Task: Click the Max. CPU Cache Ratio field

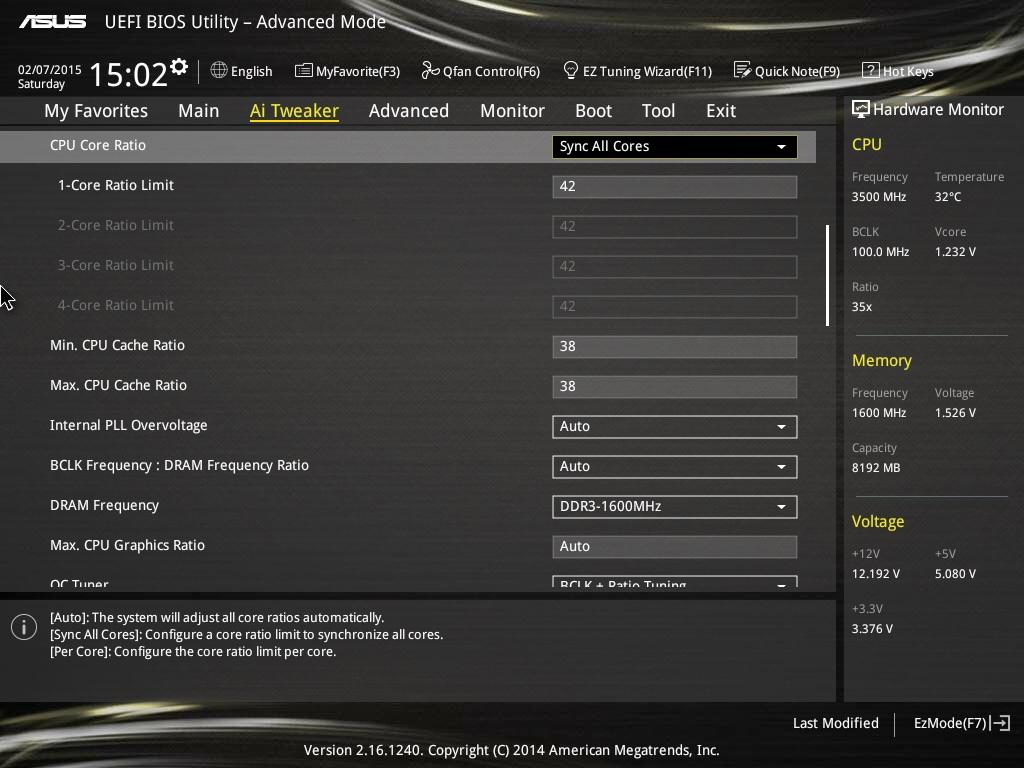Action: click(675, 387)
